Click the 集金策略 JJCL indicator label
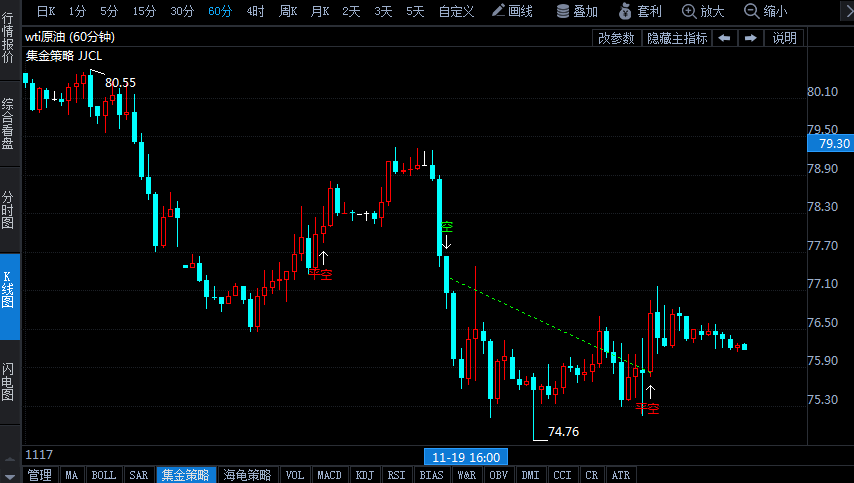This screenshot has width=854, height=483. pos(64,56)
